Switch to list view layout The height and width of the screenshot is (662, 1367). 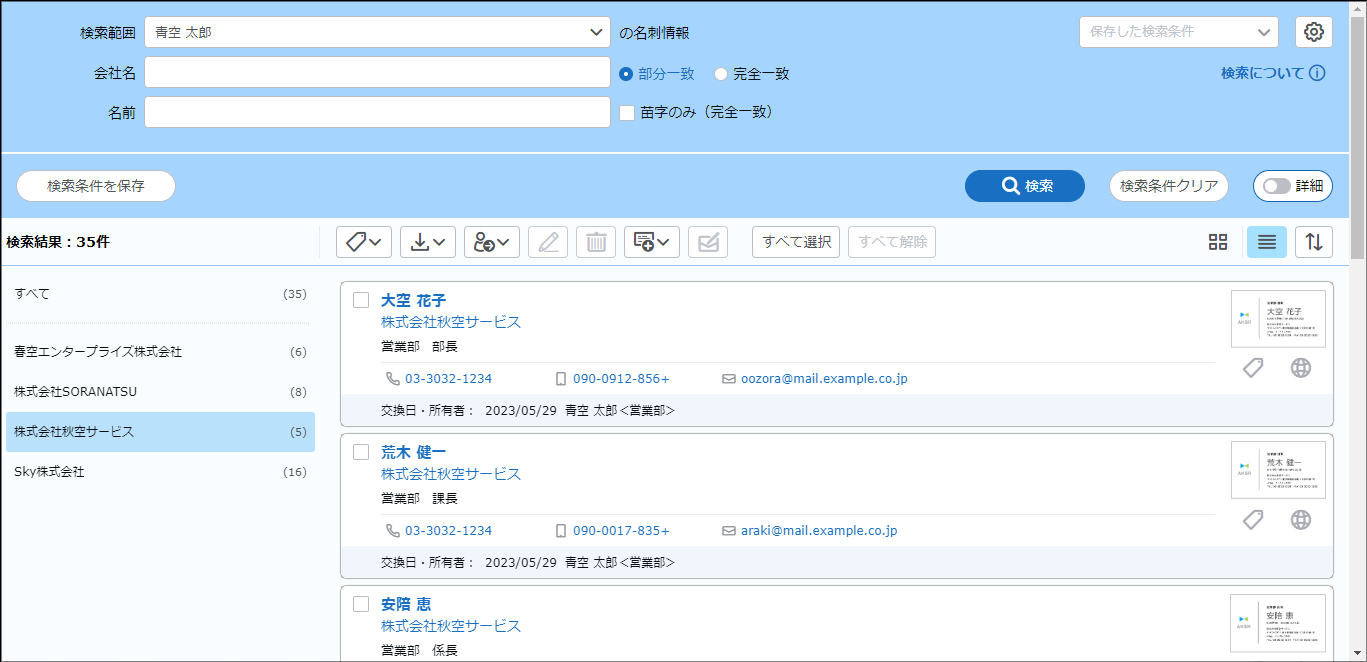click(1266, 242)
